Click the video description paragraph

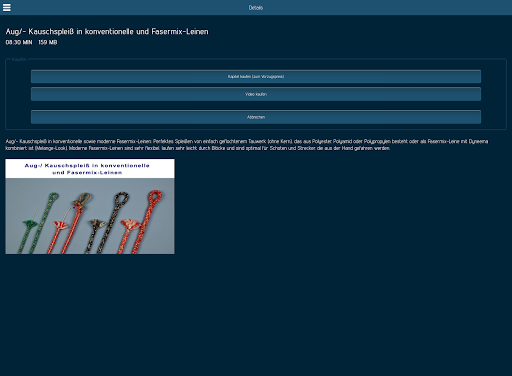pos(247,145)
